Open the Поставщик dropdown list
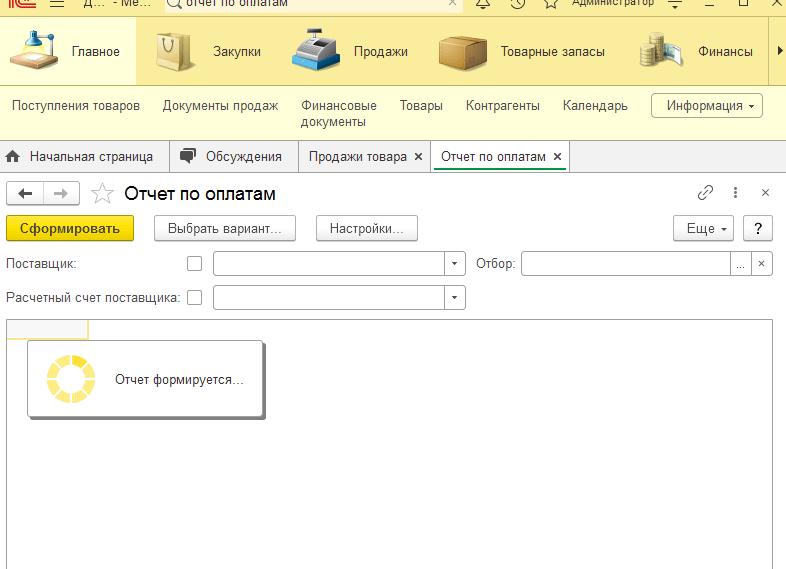This screenshot has height=569, width=786. [454, 264]
